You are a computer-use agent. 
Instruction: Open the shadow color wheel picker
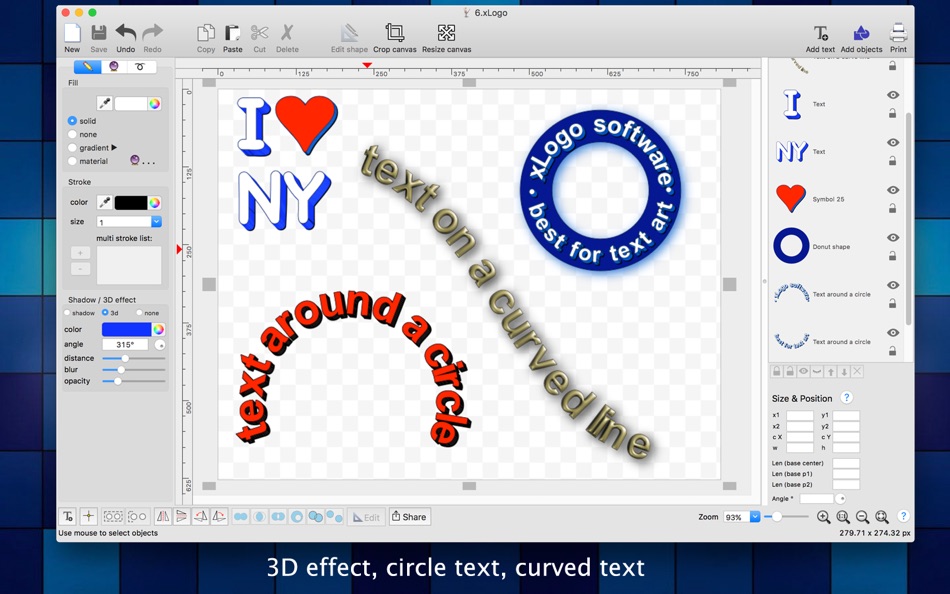point(158,329)
